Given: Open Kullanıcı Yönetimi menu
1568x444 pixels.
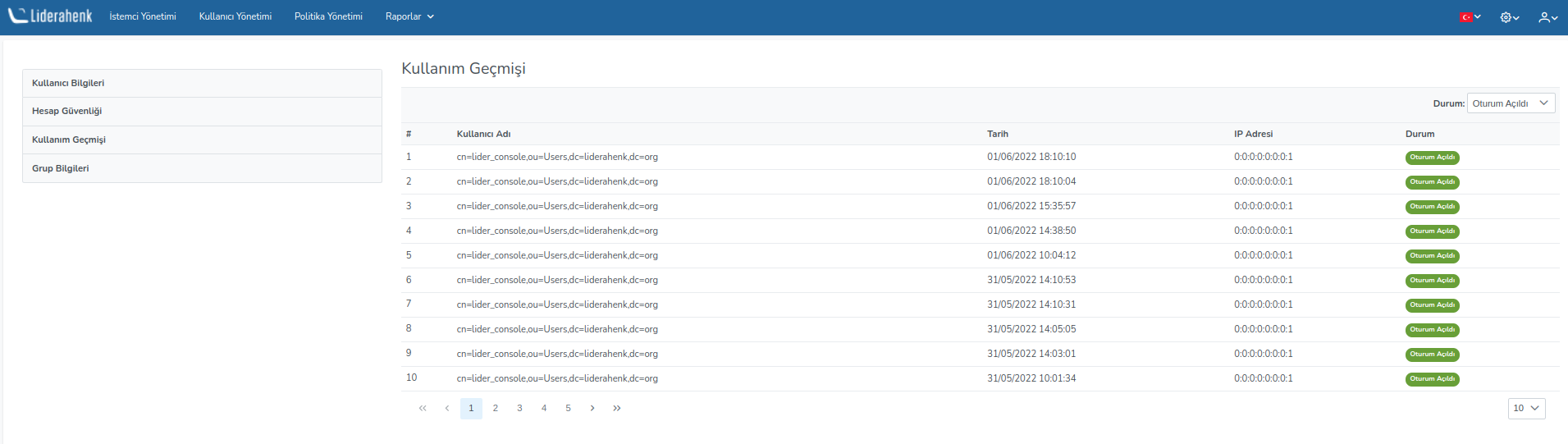Looking at the screenshot, I should click(235, 16).
